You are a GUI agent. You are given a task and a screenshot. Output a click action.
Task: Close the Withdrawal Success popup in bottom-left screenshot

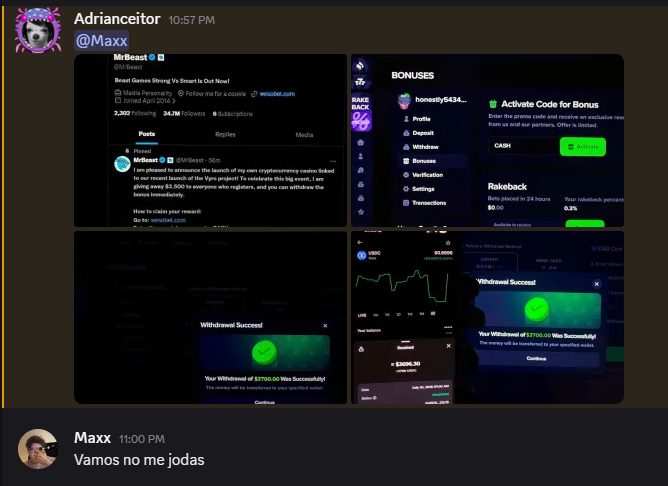click(325, 326)
